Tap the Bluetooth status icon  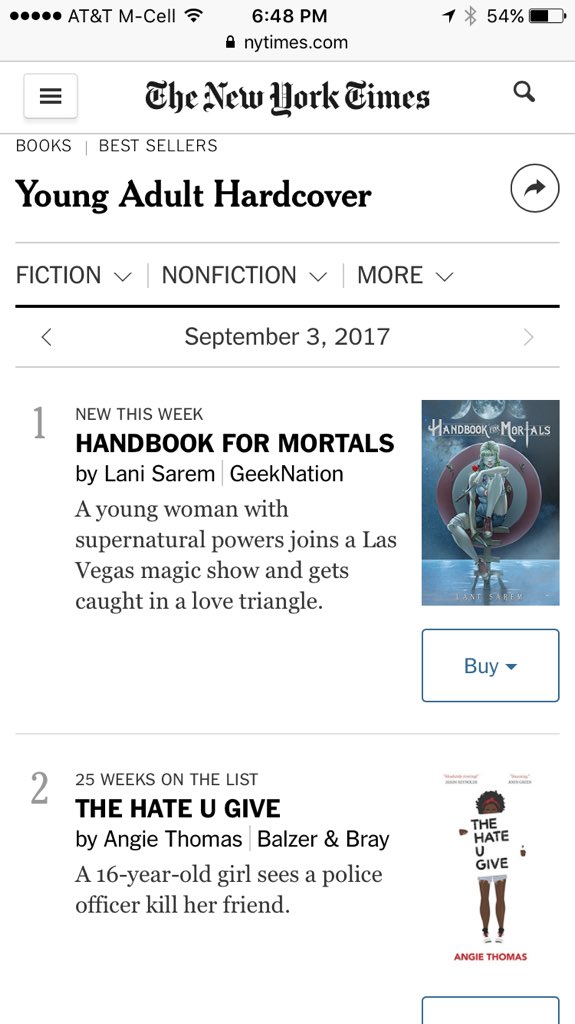coord(470,16)
